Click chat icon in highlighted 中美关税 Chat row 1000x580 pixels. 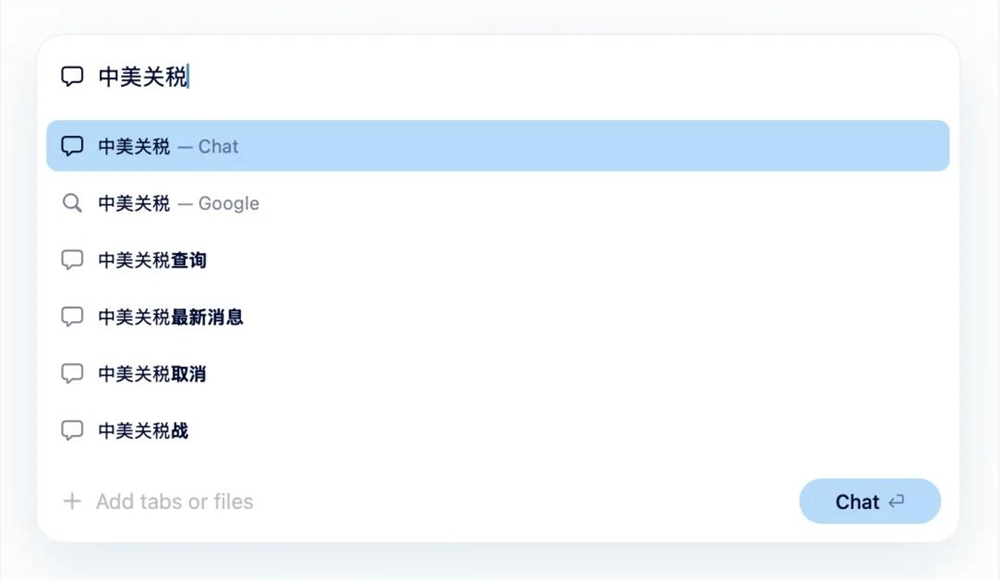pyautogui.click(x=72, y=146)
